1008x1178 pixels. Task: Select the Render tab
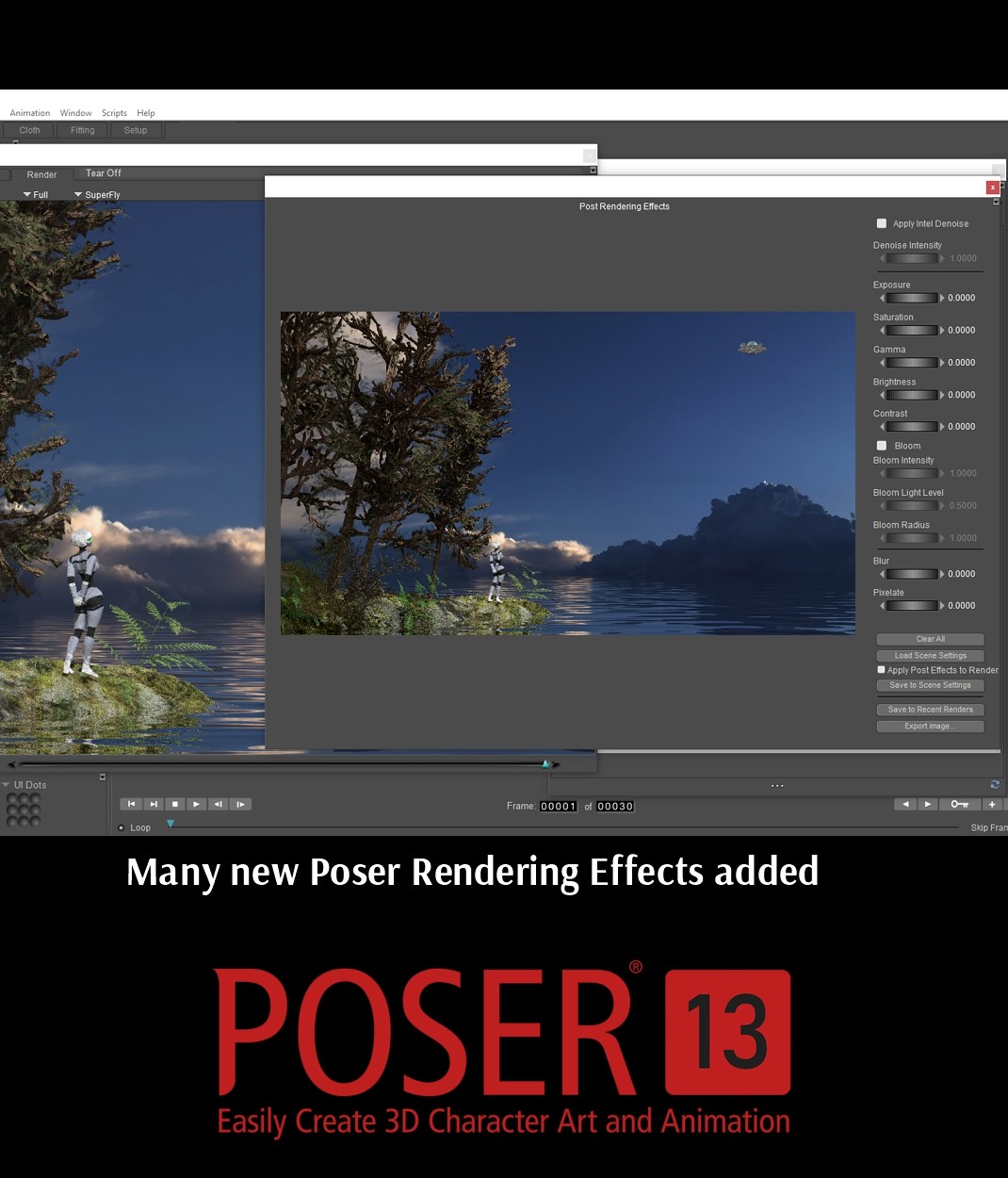[41, 174]
